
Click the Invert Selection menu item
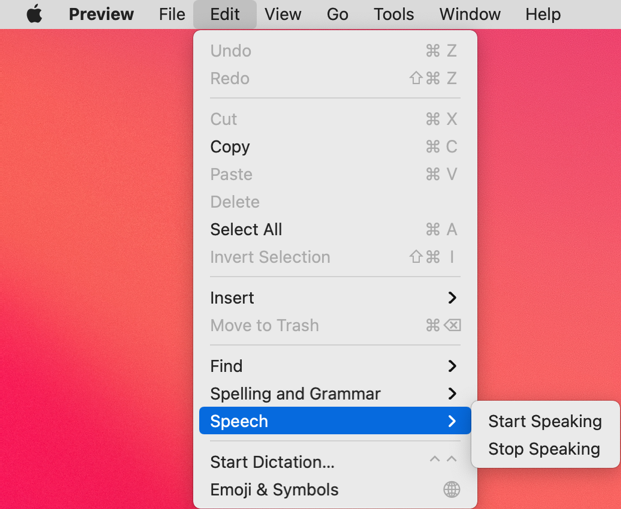(x=335, y=257)
